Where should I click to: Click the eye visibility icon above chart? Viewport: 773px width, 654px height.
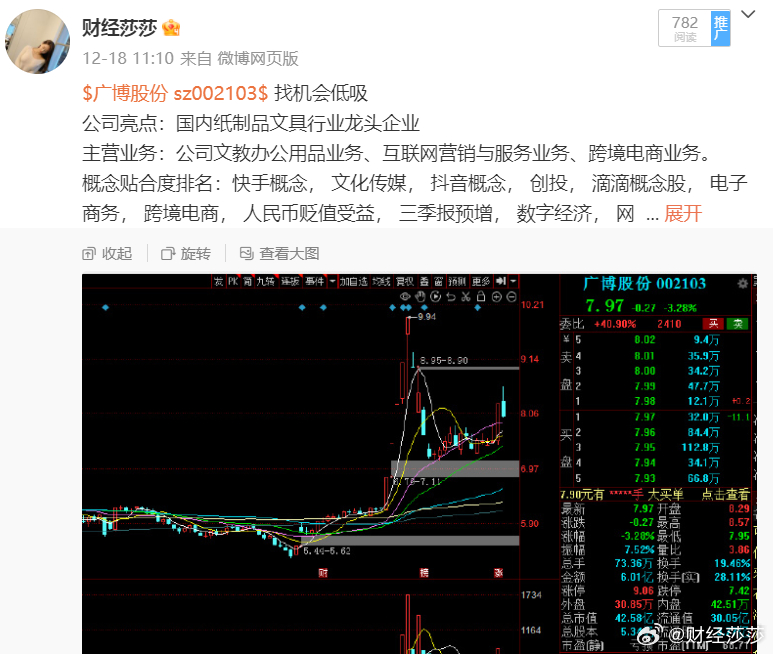point(405,297)
